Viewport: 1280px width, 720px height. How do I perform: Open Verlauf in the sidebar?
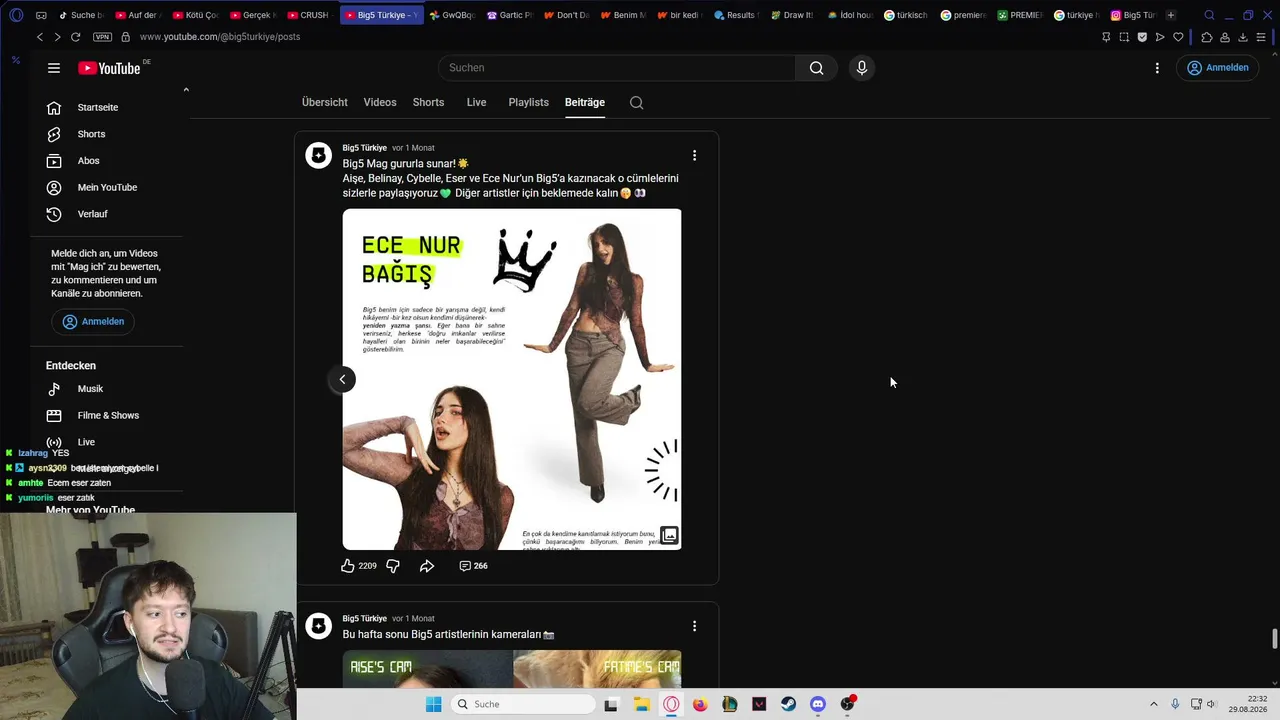[92, 214]
